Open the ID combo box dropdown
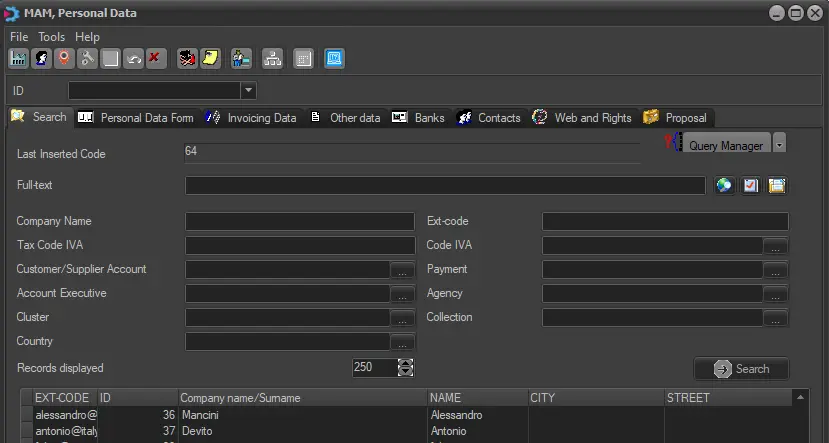 pyautogui.click(x=248, y=91)
